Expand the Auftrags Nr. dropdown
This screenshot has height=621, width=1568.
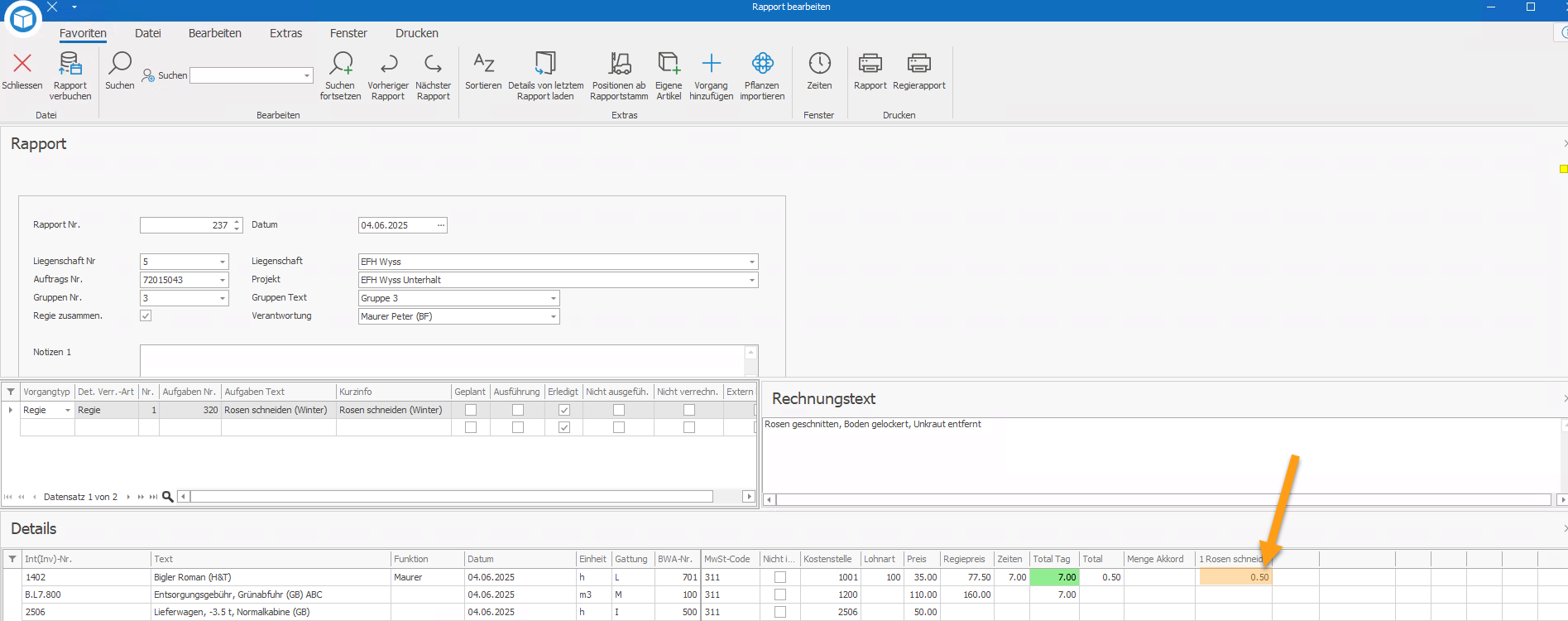222,280
